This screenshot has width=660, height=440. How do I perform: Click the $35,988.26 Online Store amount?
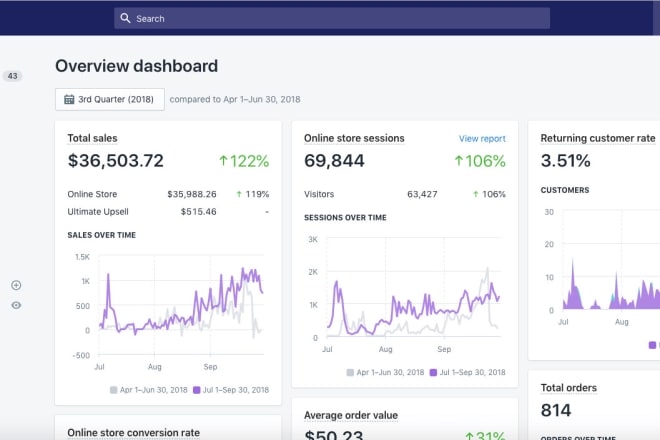pyautogui.click(x=192, y=194)
